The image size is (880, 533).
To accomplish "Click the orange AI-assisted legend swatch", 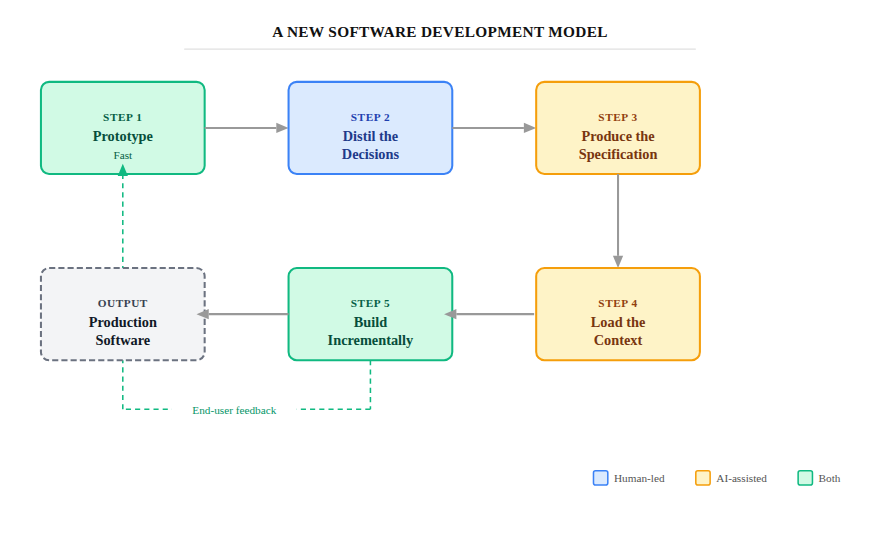I will point(703,478).
